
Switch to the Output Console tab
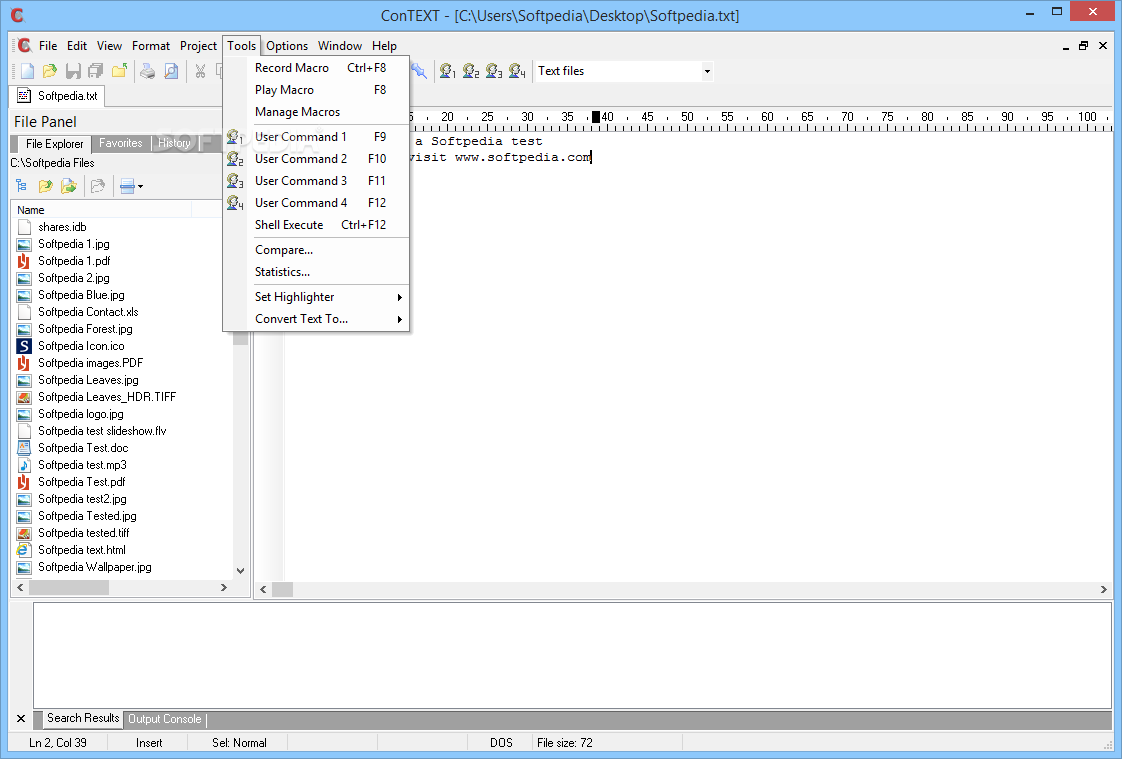tap(165, 719)
